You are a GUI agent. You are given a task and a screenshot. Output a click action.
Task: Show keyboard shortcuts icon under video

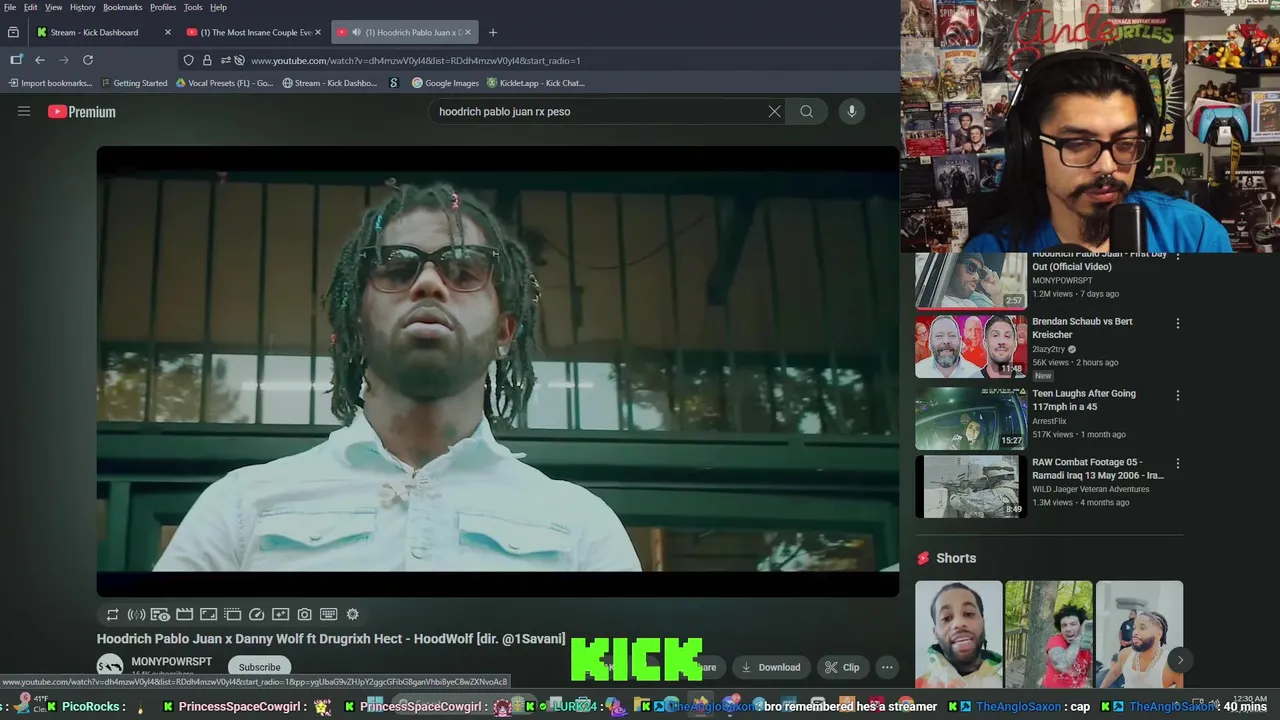pos(328,614)
